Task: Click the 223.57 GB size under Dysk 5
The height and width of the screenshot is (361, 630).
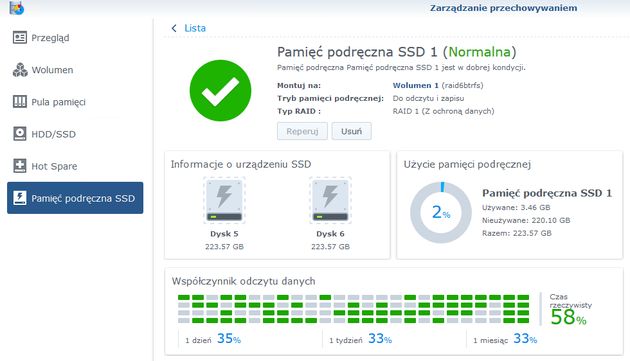Action: click(224, 246)
